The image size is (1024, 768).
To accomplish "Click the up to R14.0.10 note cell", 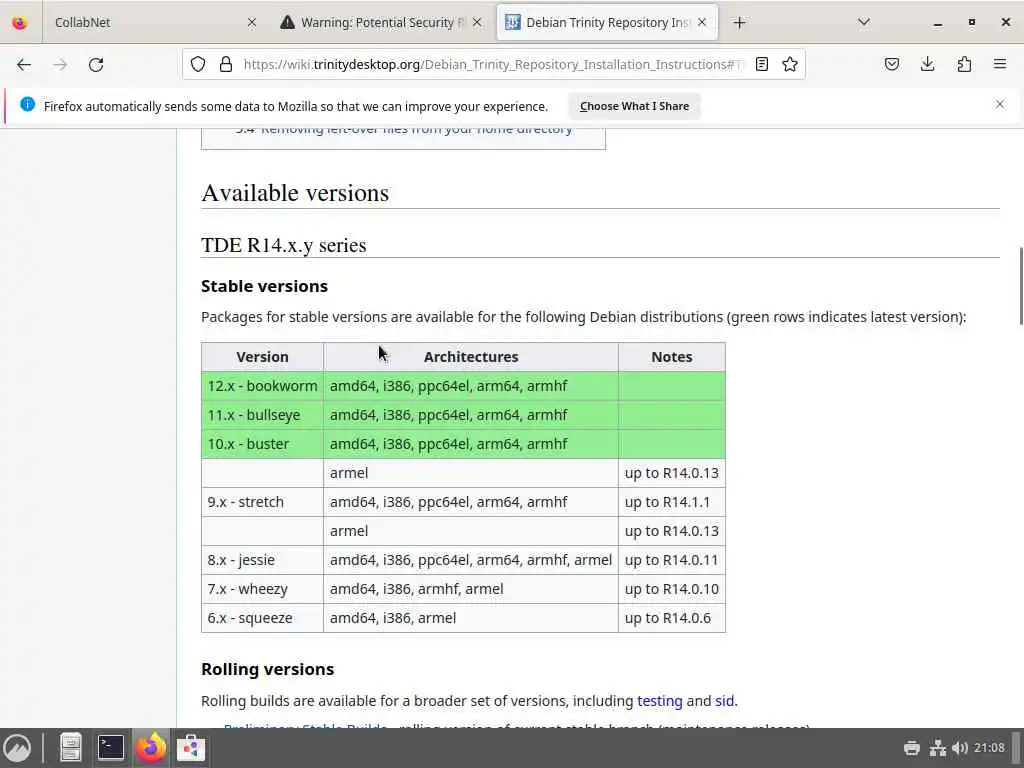I will [x=672, y=589].
